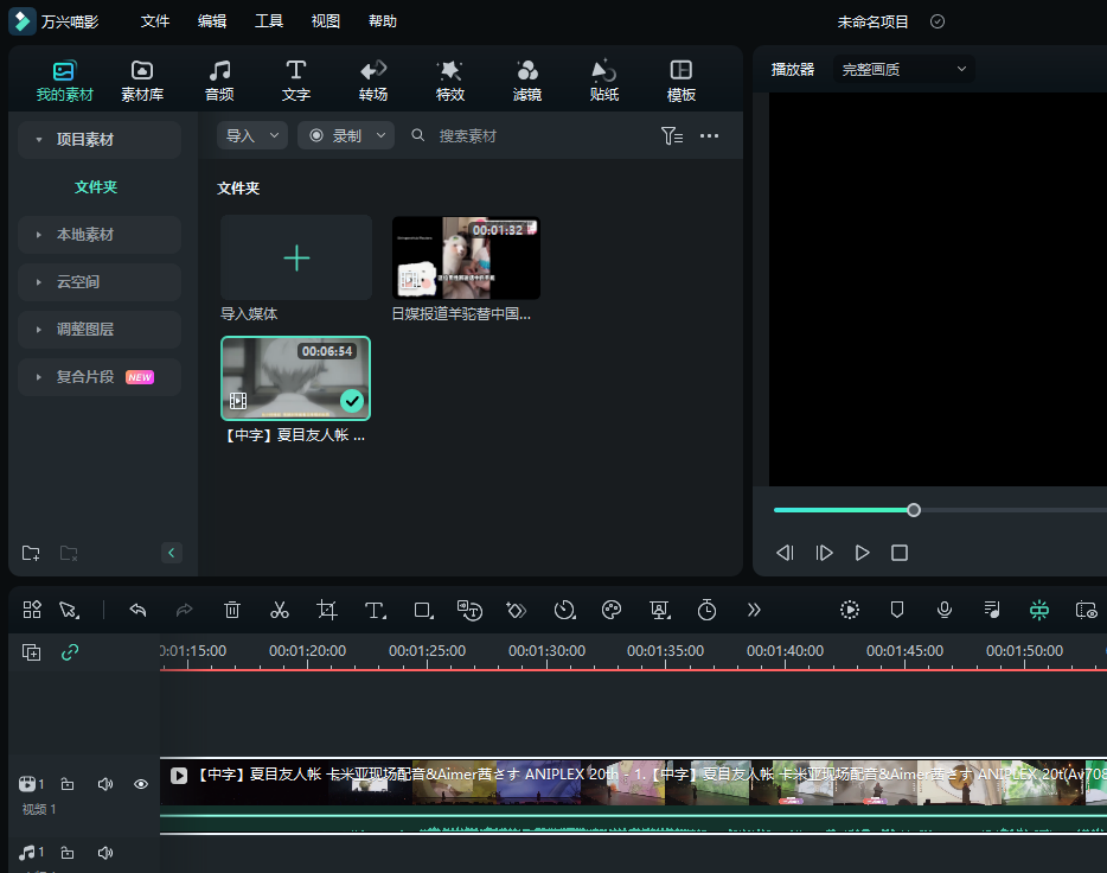The height and width of the screenshot is (873, 1108).
Task: Hide video track 1 with eye icon
Action: (x=141, y=784)
